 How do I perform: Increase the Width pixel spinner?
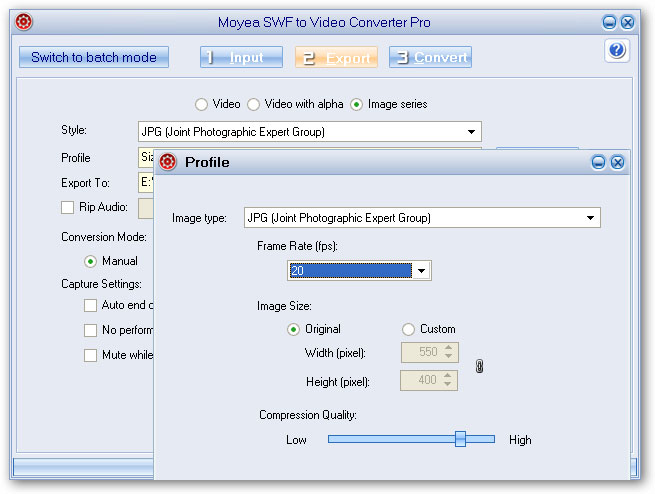[x=448, y=348]
